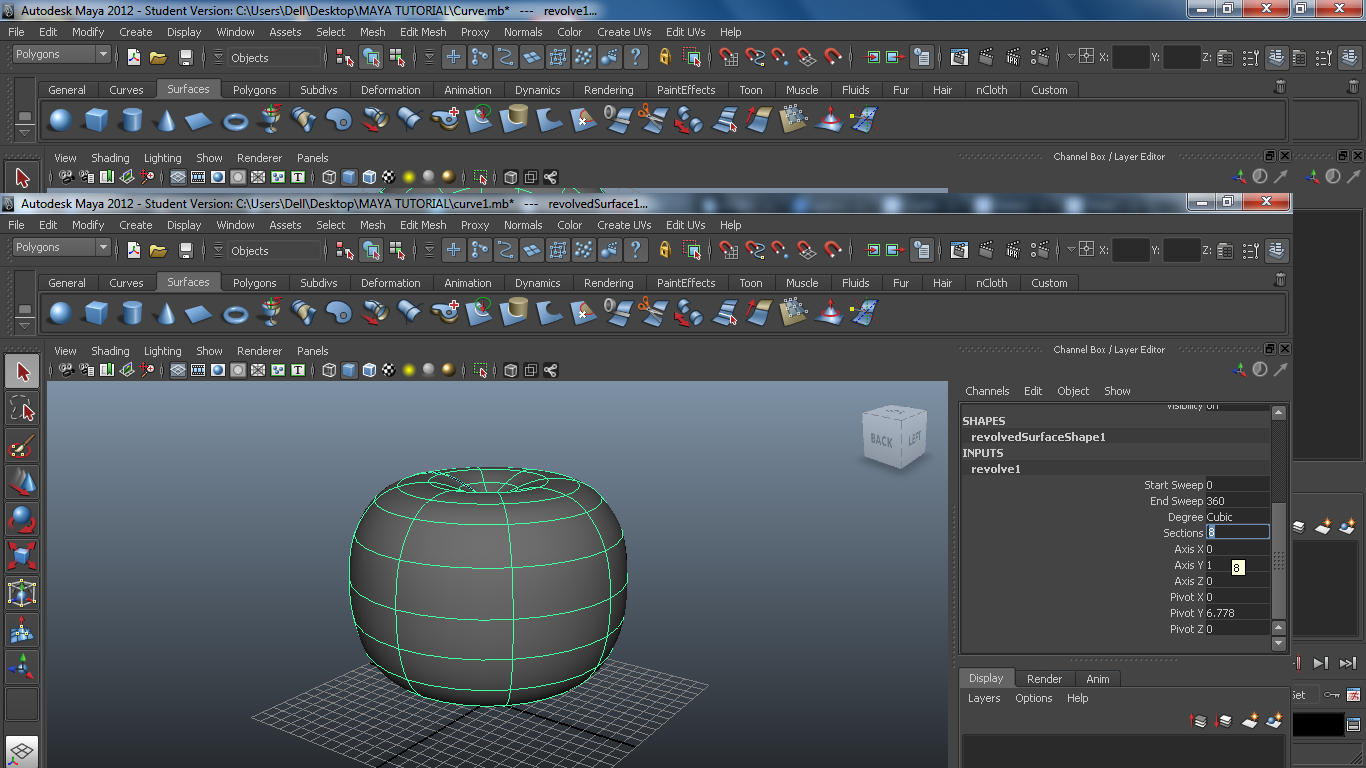
Task: Switch to Polygons shelf tab in back window
Action: pyautogui.click(x=254, y=90)
